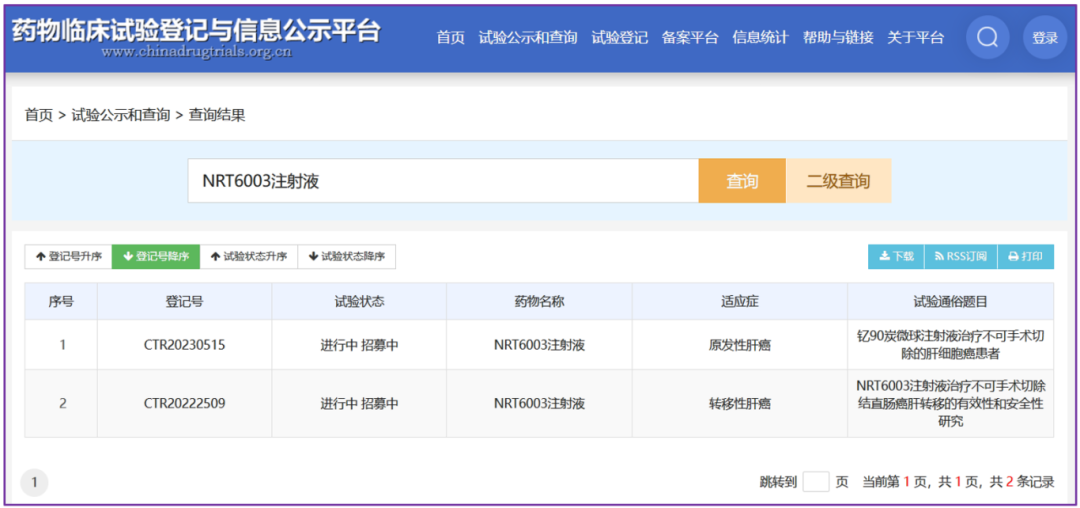
Task: Click the 查询结果 breadcrumb text
Action: tap(217, 115)
